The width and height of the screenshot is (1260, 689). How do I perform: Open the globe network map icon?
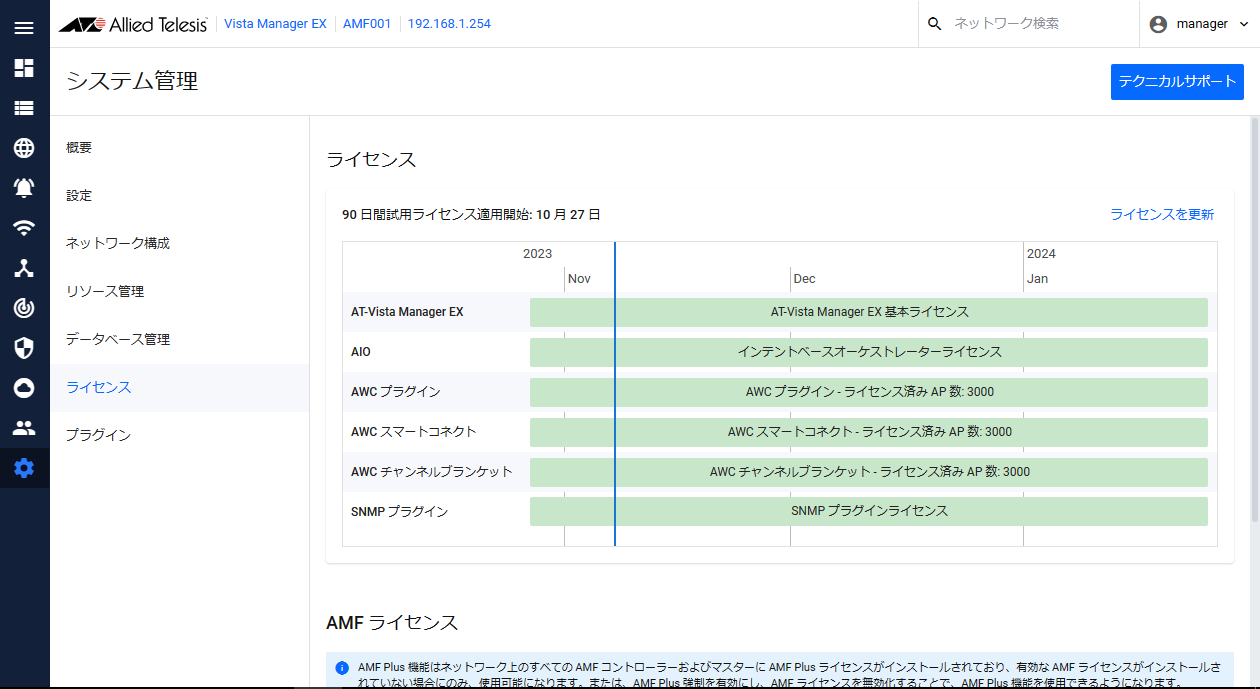24,148
